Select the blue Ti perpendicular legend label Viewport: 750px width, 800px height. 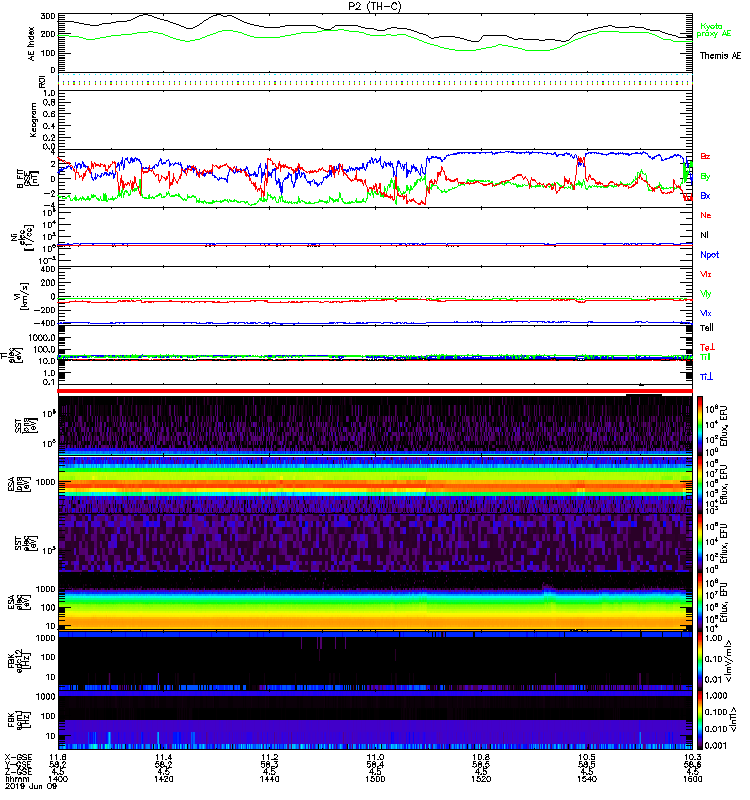(706, 377)
